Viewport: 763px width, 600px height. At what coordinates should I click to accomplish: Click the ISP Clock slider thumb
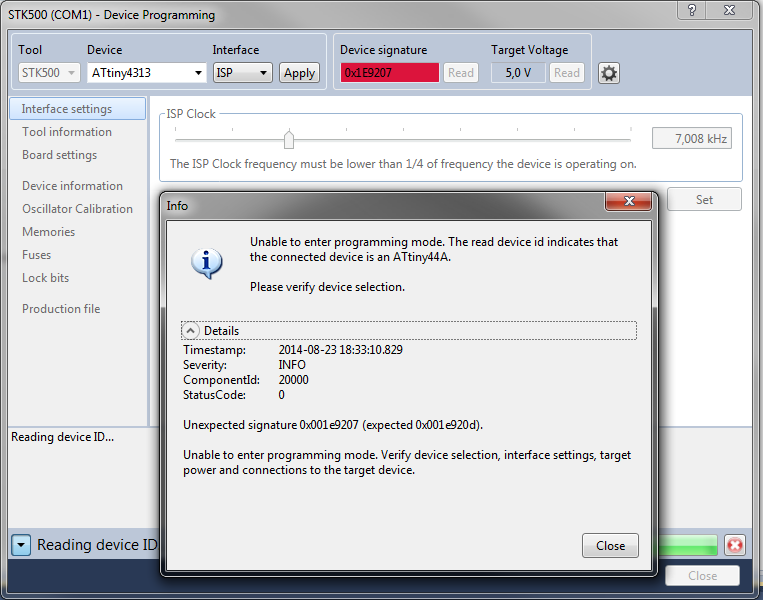point(289,140)
